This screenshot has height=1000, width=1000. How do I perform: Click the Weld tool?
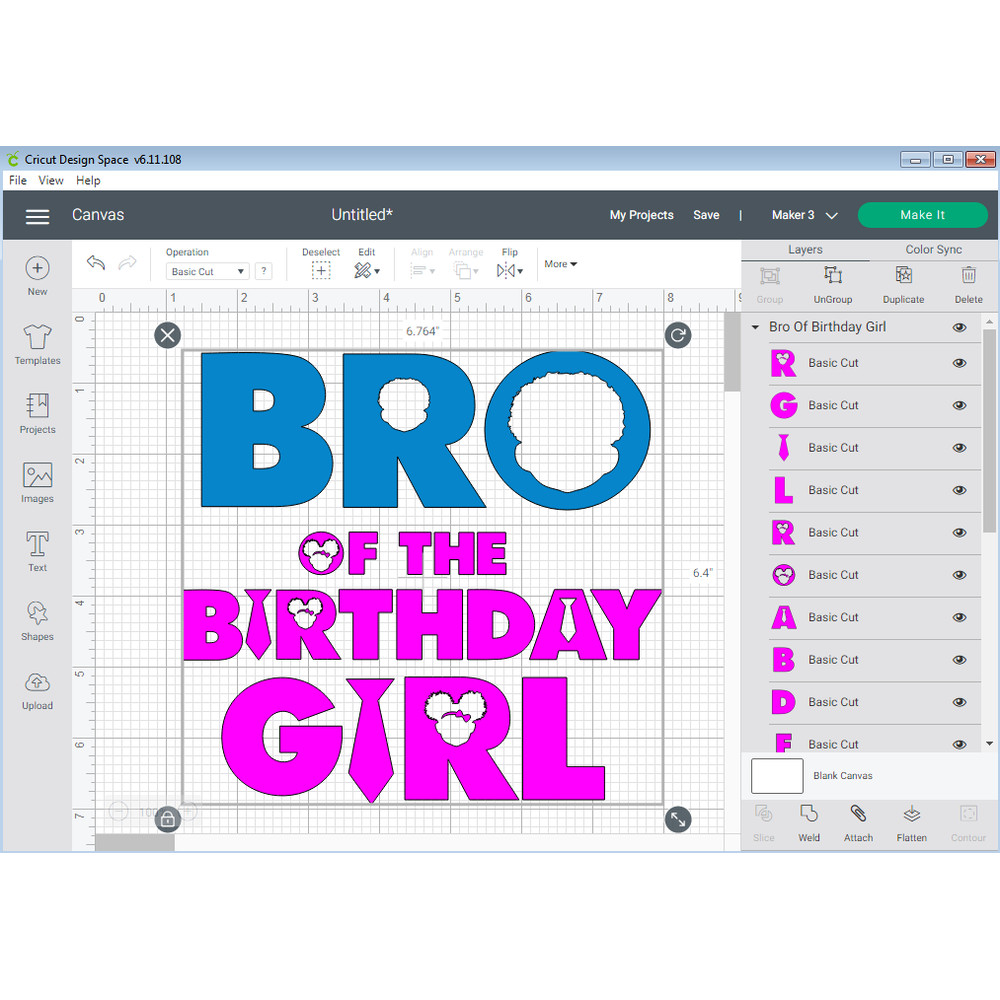pyautogui.click(x=809, y=822)
